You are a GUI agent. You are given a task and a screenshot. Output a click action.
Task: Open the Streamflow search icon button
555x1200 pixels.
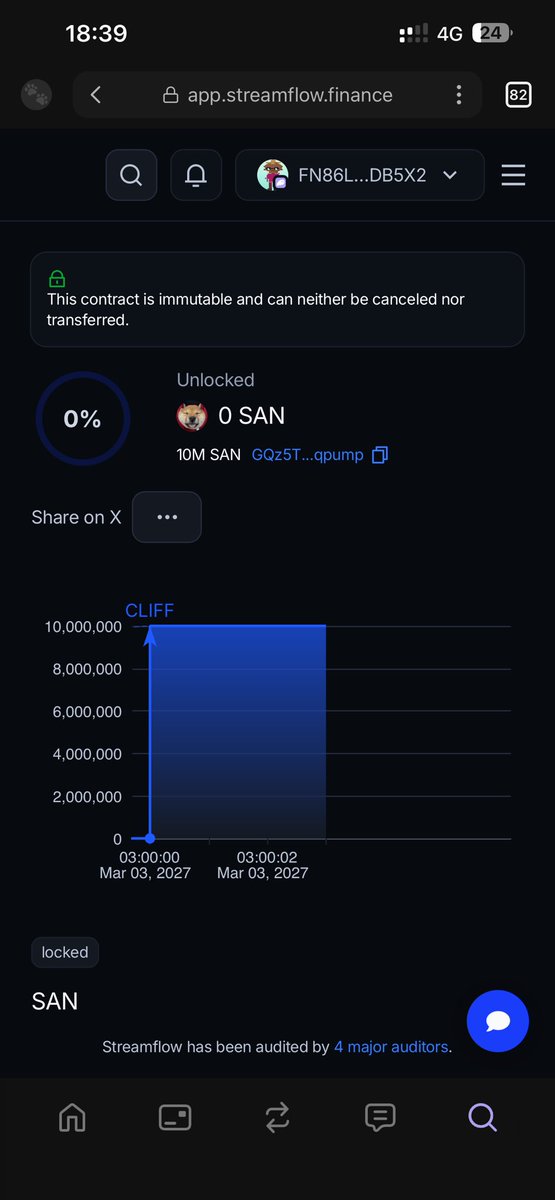131,175
